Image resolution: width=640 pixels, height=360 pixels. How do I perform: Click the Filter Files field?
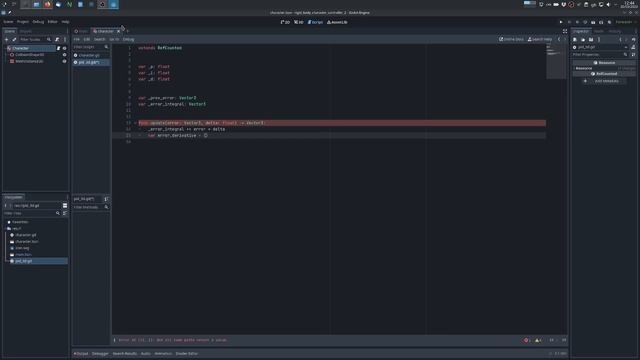[x=31, y=213]
